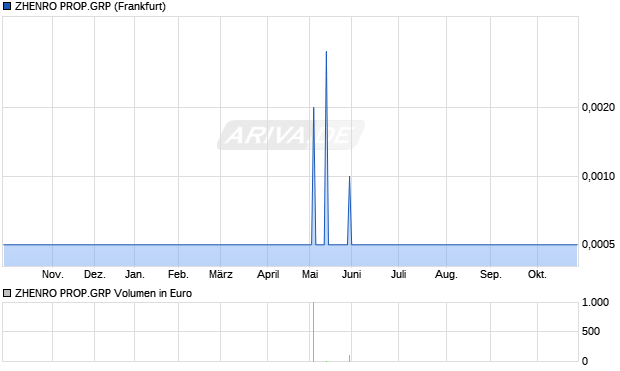Click the 1.000 volume axis value
Screen dimensions: 620x371
click(595, 303)
